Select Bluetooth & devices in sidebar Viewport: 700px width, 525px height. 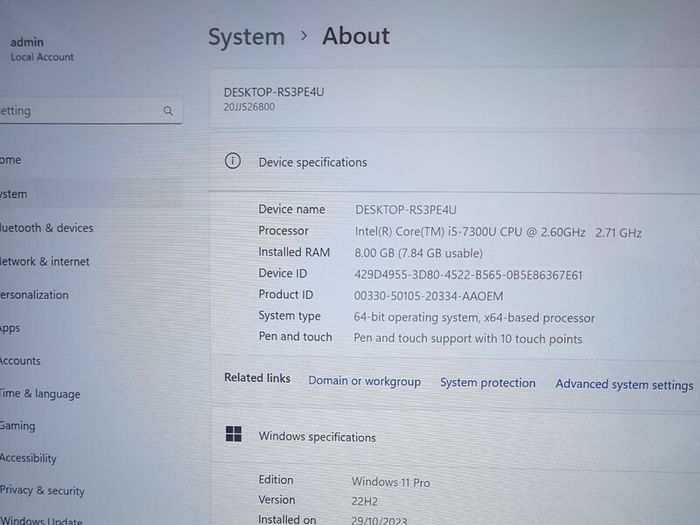[46, 228]
